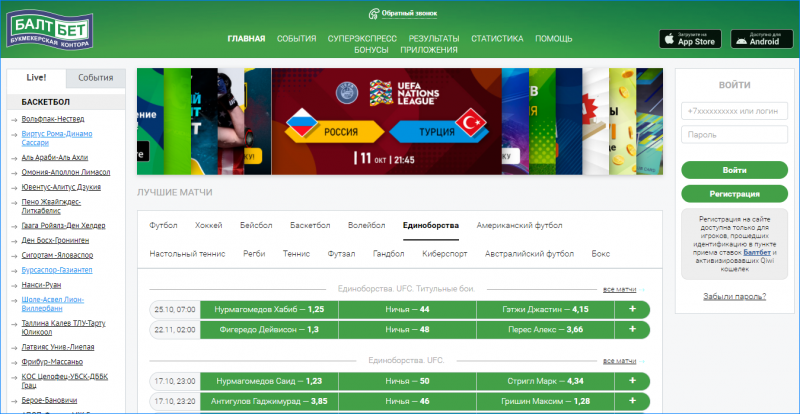
Task: Open ПОМОЩЬ menu item
Action: (554, 39)
